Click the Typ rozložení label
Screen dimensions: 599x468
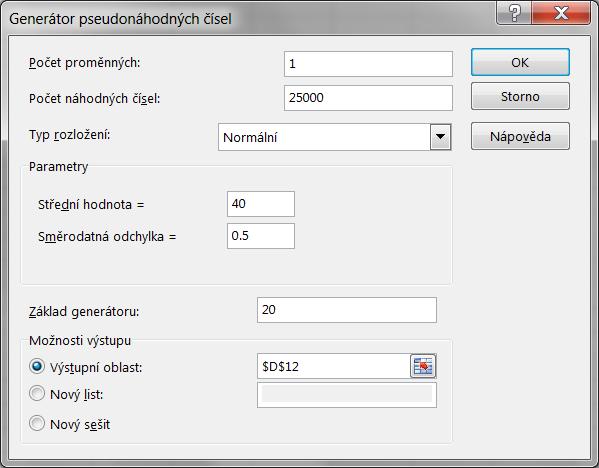click(x=70, y=135)
